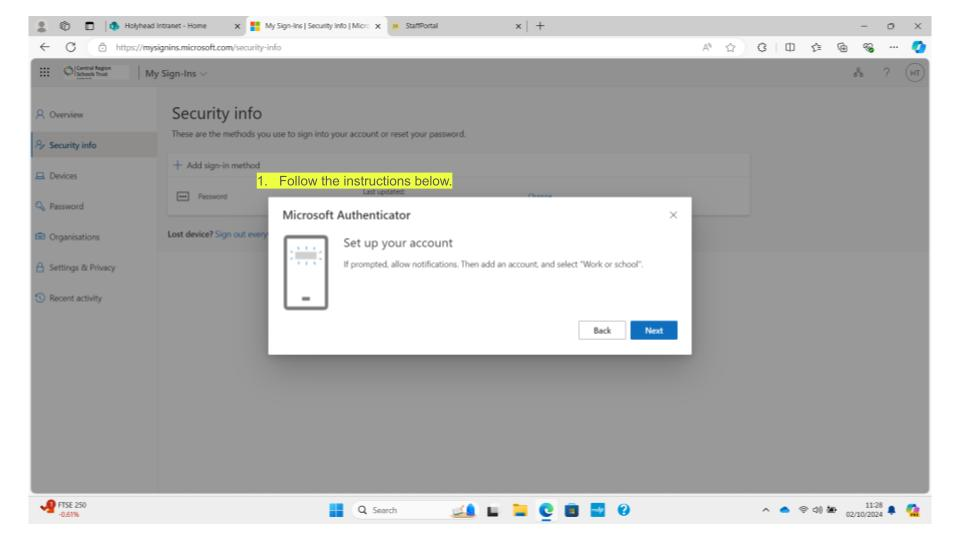Image resolution: width=960 pixels, height=540 pixels.
Task: Open Microsoft Store from taskbar
Action: point(572,510)
